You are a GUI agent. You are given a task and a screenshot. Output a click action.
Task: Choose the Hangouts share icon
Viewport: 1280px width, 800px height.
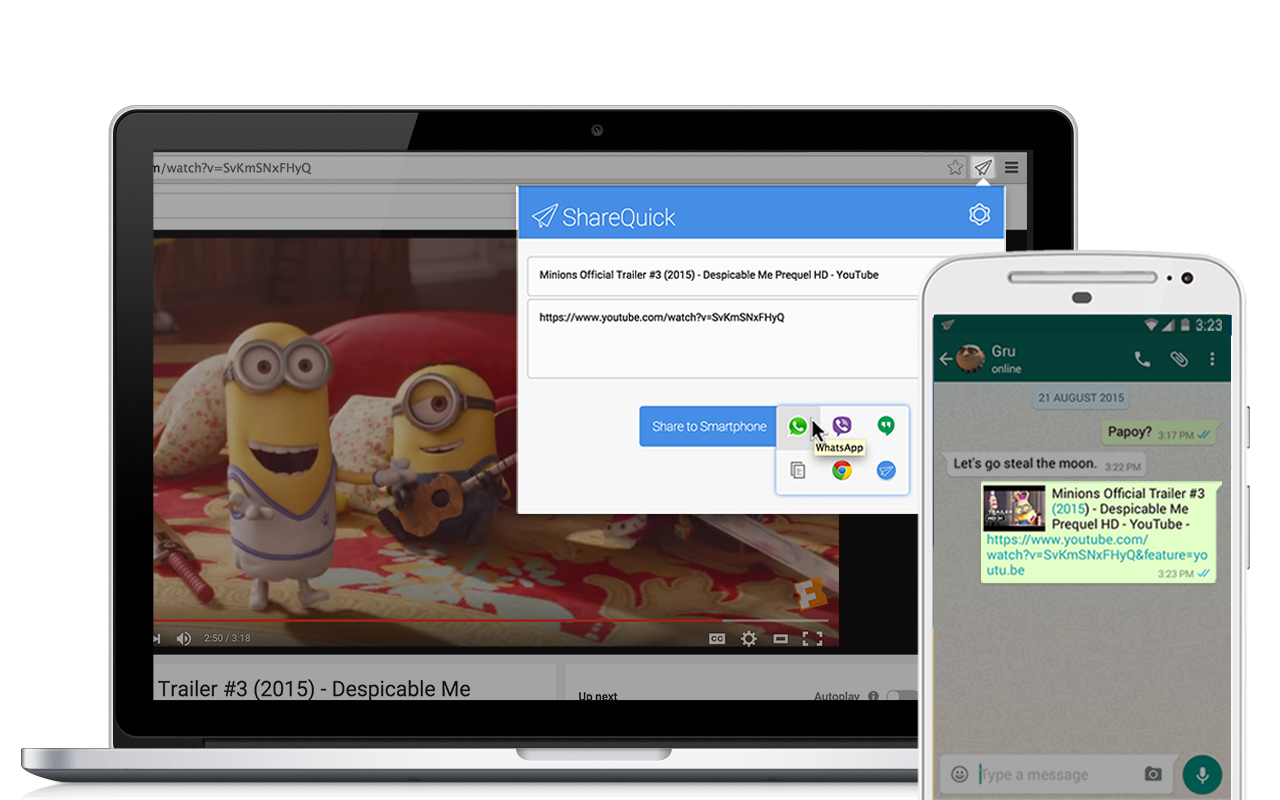coord(886,426)
